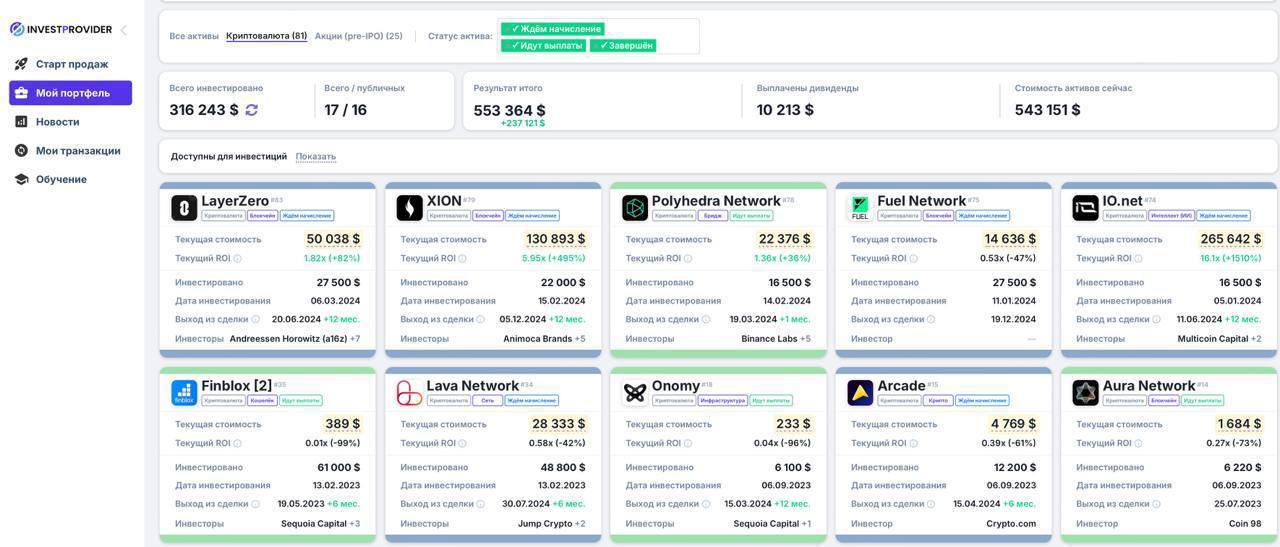
Task: Expand Onomy investors via Sequoia Capital +1
Action: click(x=772, y=524)
